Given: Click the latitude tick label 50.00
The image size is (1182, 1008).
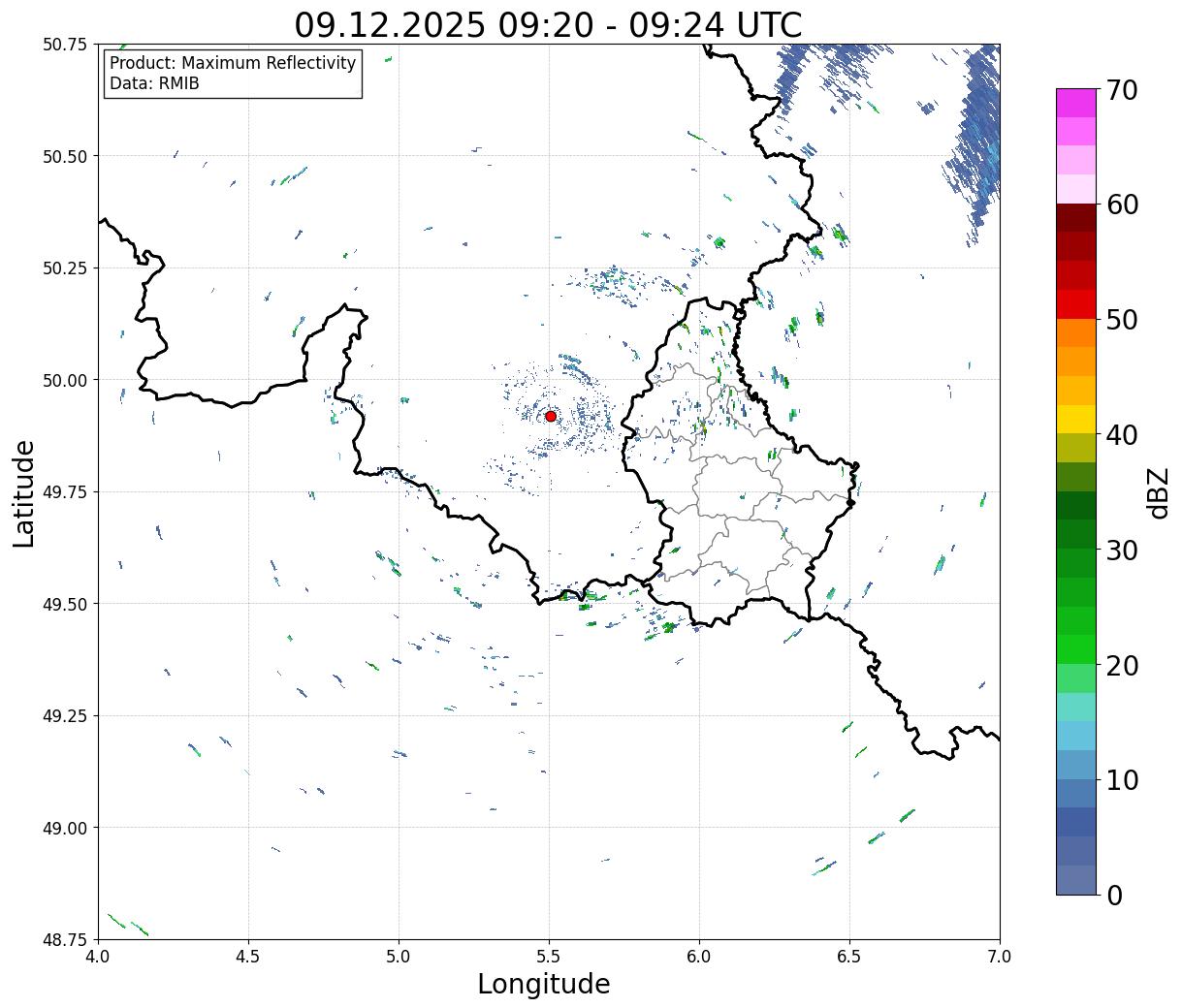Looking at the screenshot, I should pos(65,380).
